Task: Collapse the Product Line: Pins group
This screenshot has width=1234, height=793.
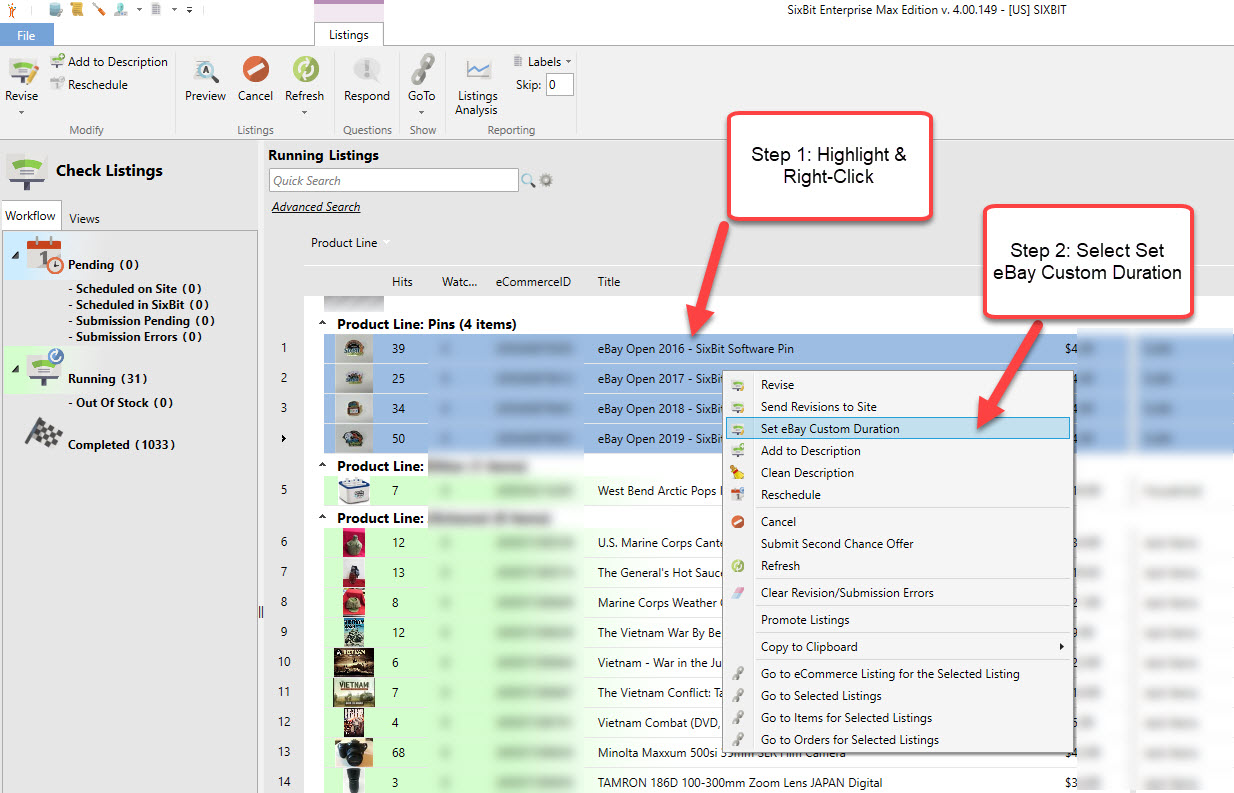Action: point(321,321)
